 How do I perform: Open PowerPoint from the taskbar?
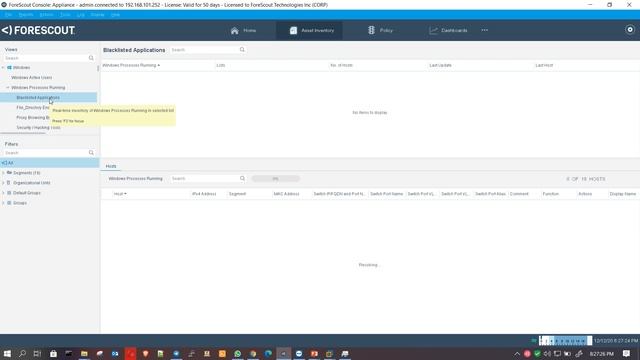[314, 353]
